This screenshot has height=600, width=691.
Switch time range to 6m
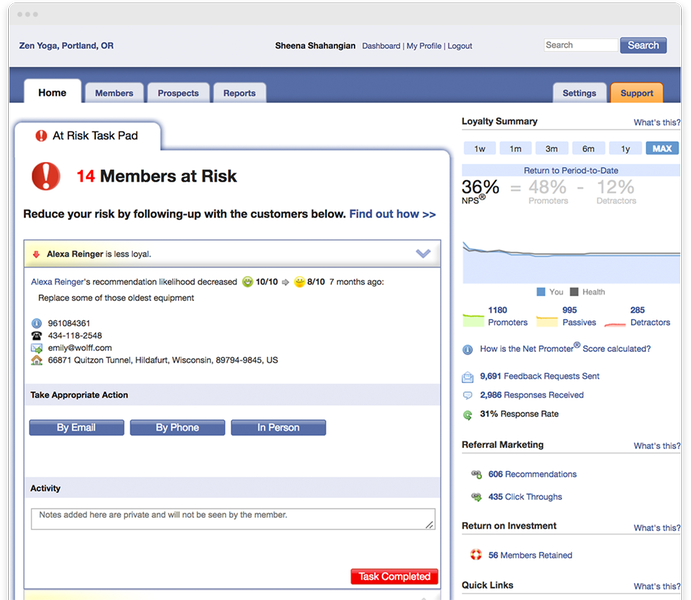pyautogui.click(x=589, y=149)
